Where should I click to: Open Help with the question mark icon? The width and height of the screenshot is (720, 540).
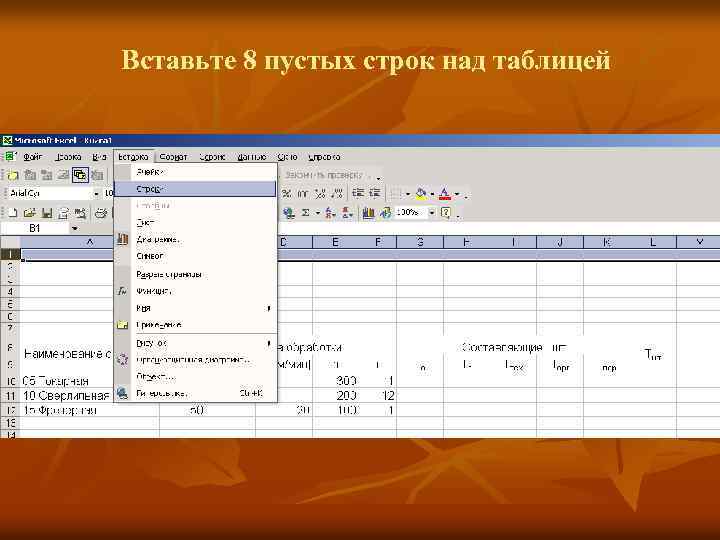(x=445, y=213)
